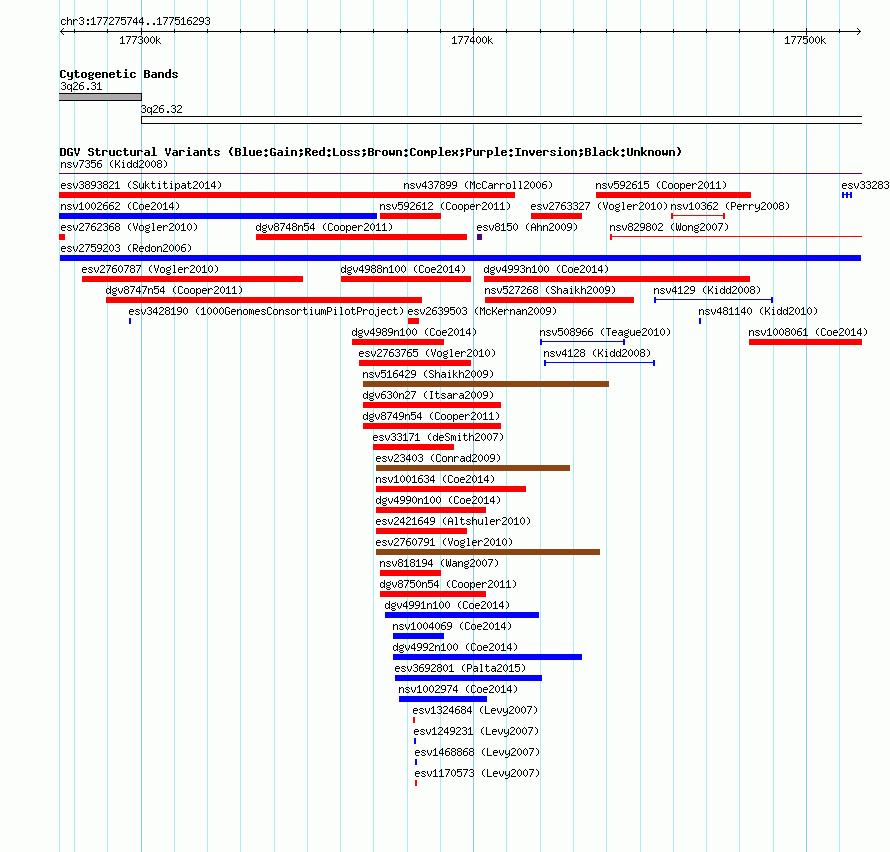Click esv2760787 (Vogler2010) variant label
Image resolution: width=890 pixels, height=852 pixels.
click(150, 269)
